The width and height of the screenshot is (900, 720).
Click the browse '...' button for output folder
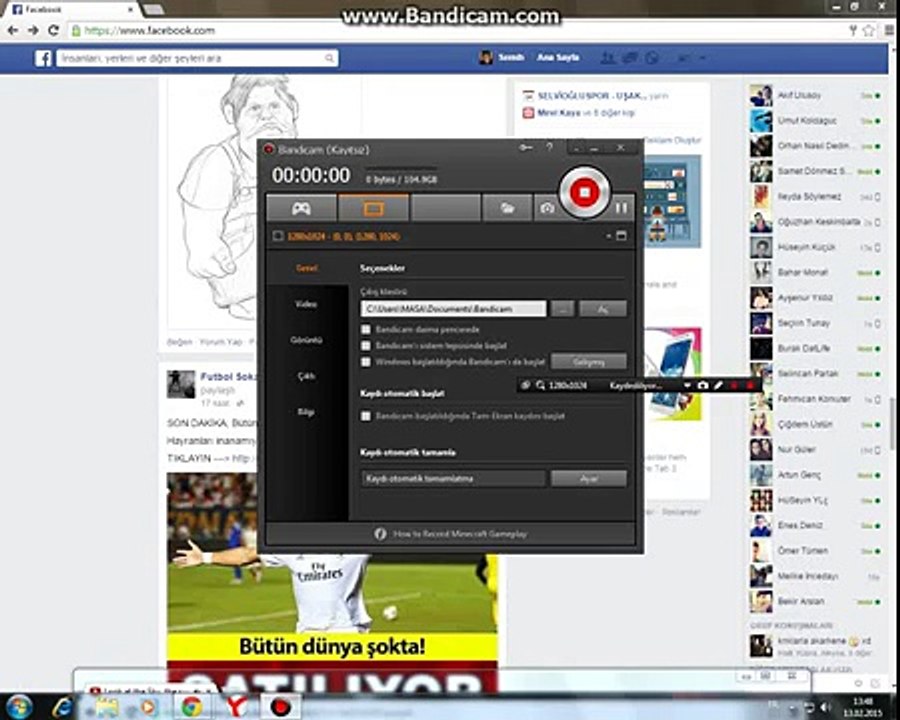click(x=562, y=309)
